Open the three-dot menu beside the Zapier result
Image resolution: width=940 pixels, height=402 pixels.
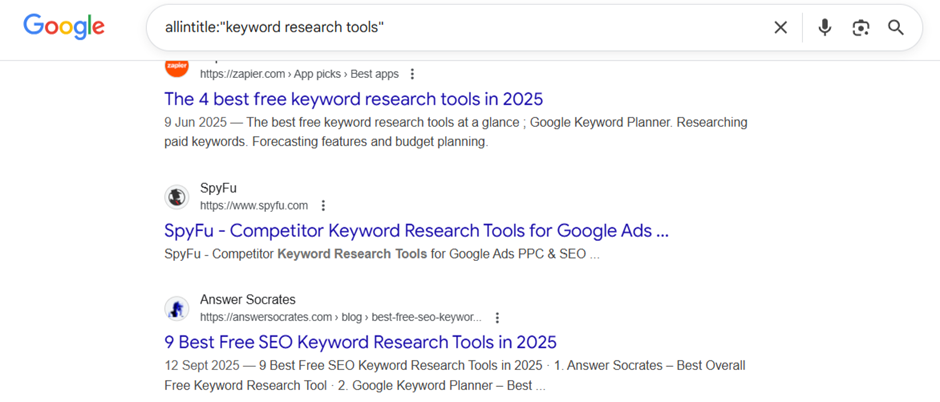point(412,74)
